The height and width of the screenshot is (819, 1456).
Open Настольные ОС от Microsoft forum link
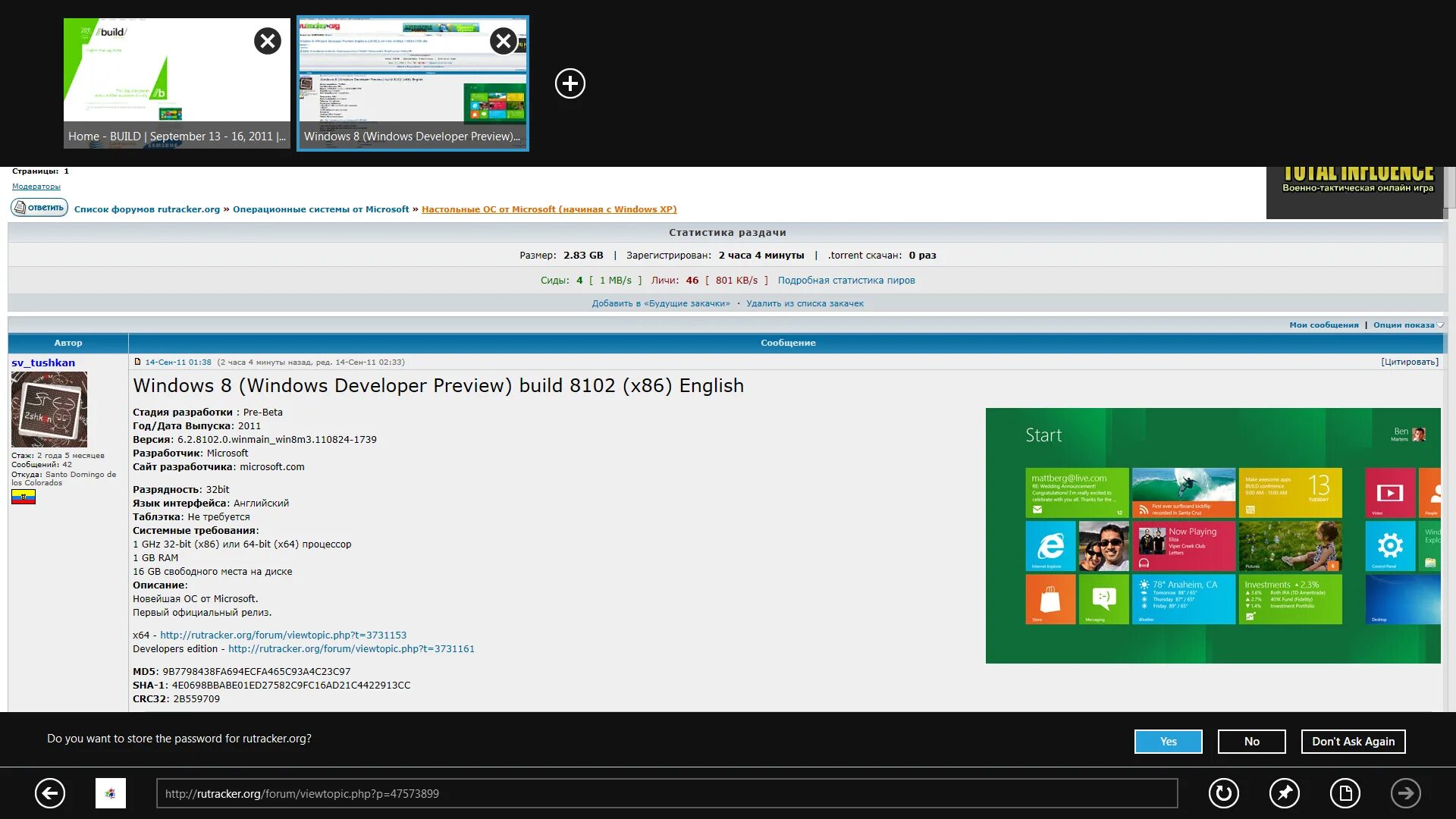tap(549, 209)
